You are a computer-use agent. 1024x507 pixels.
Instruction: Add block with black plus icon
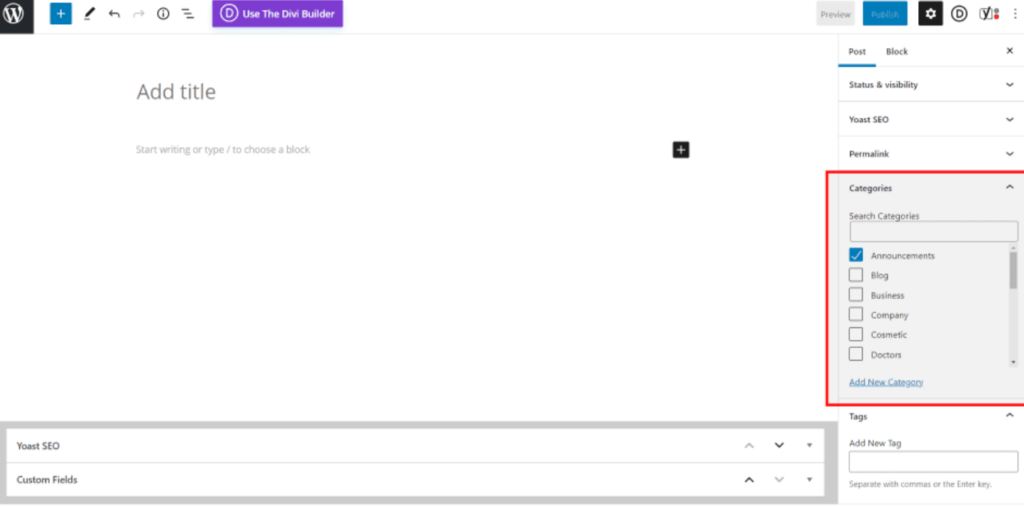point(681,150)
